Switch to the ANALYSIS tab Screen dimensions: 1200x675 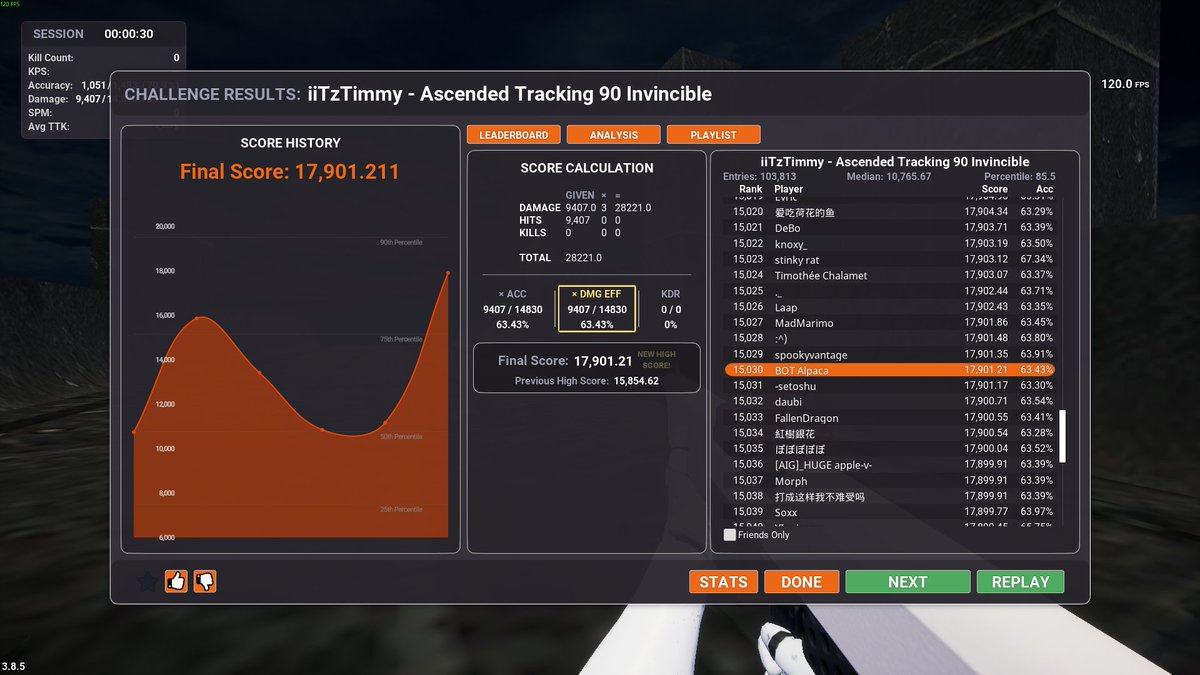pyautogui.click(x=614, y=135)
